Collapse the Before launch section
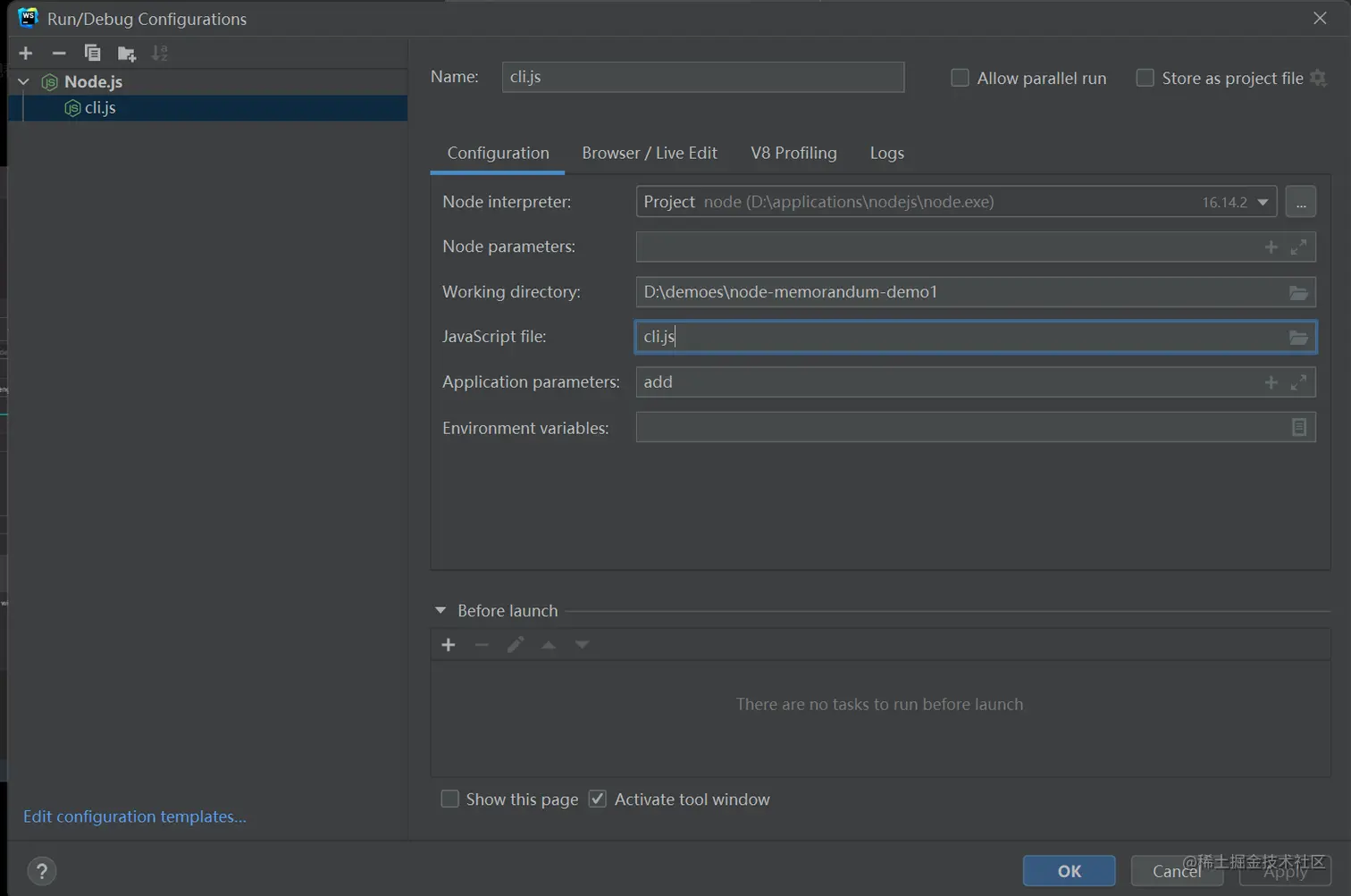Image resolution: width=1351 pixels, height=896 pixels. (x=441, y=610)
